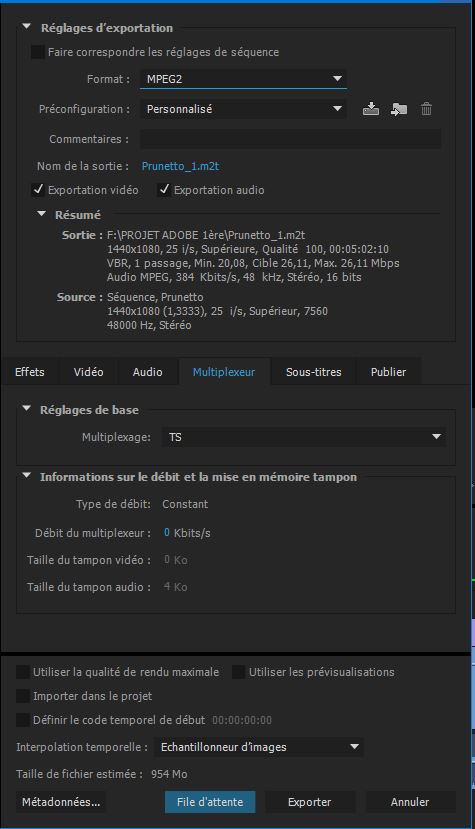Enable 'Utiliser les prévisualisations' checkbox
The image size is (475, 829).
(239, 672)
